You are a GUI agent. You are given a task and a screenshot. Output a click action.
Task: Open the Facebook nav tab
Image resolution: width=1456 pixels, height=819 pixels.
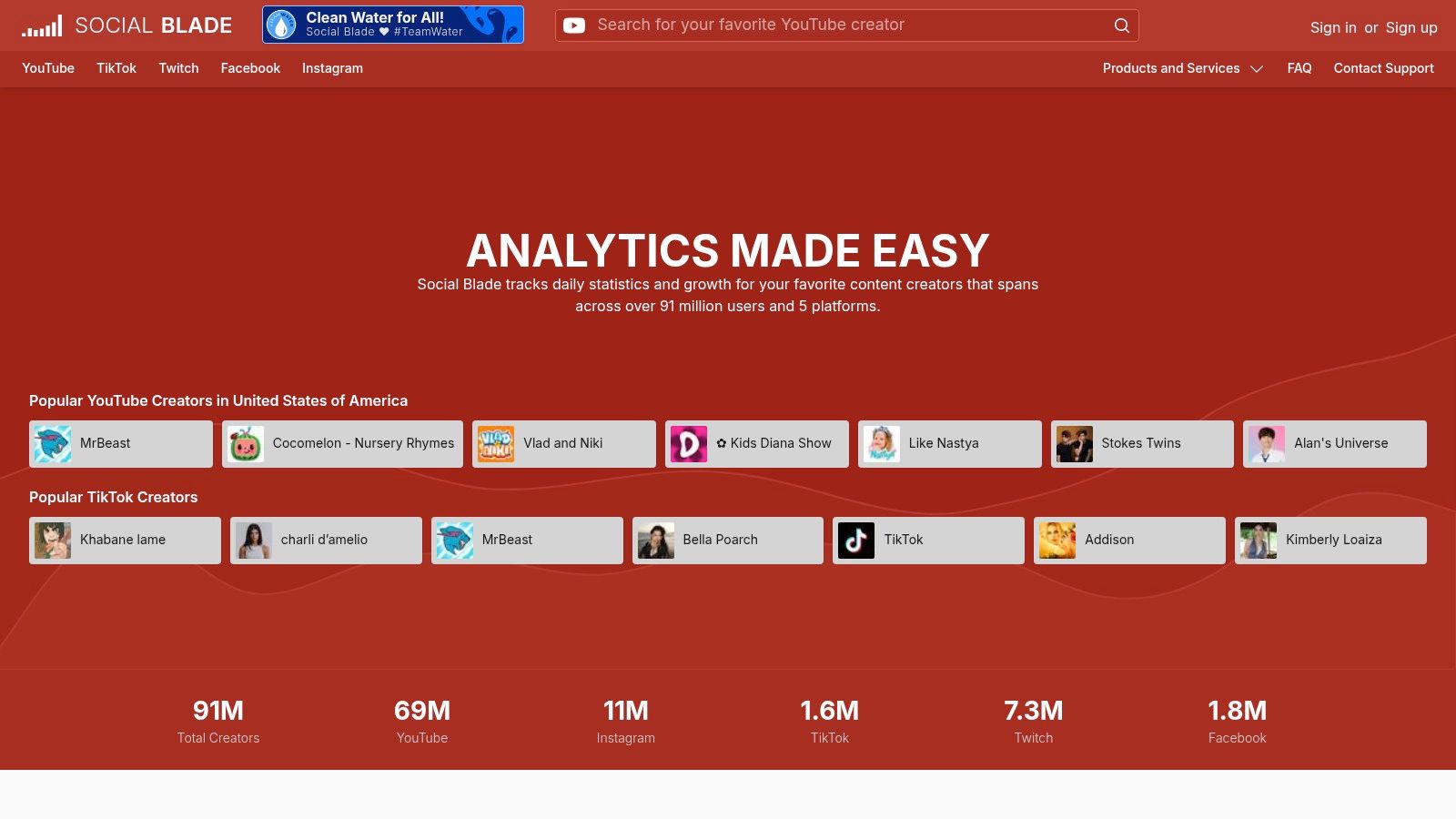click(250, 68)
